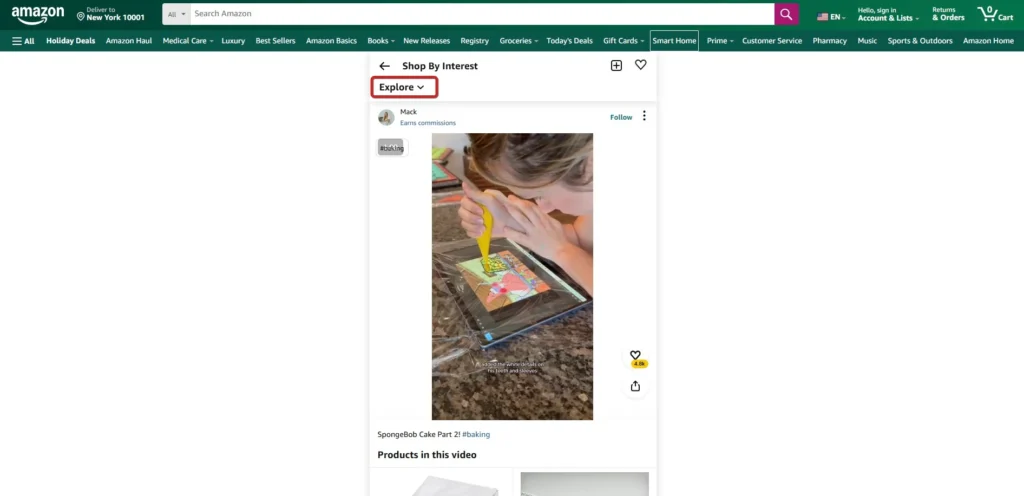Click the heart icon beside Shop By Interest
The width and height of the screenshot is (1024, 496).
click(x=641, y=65)
